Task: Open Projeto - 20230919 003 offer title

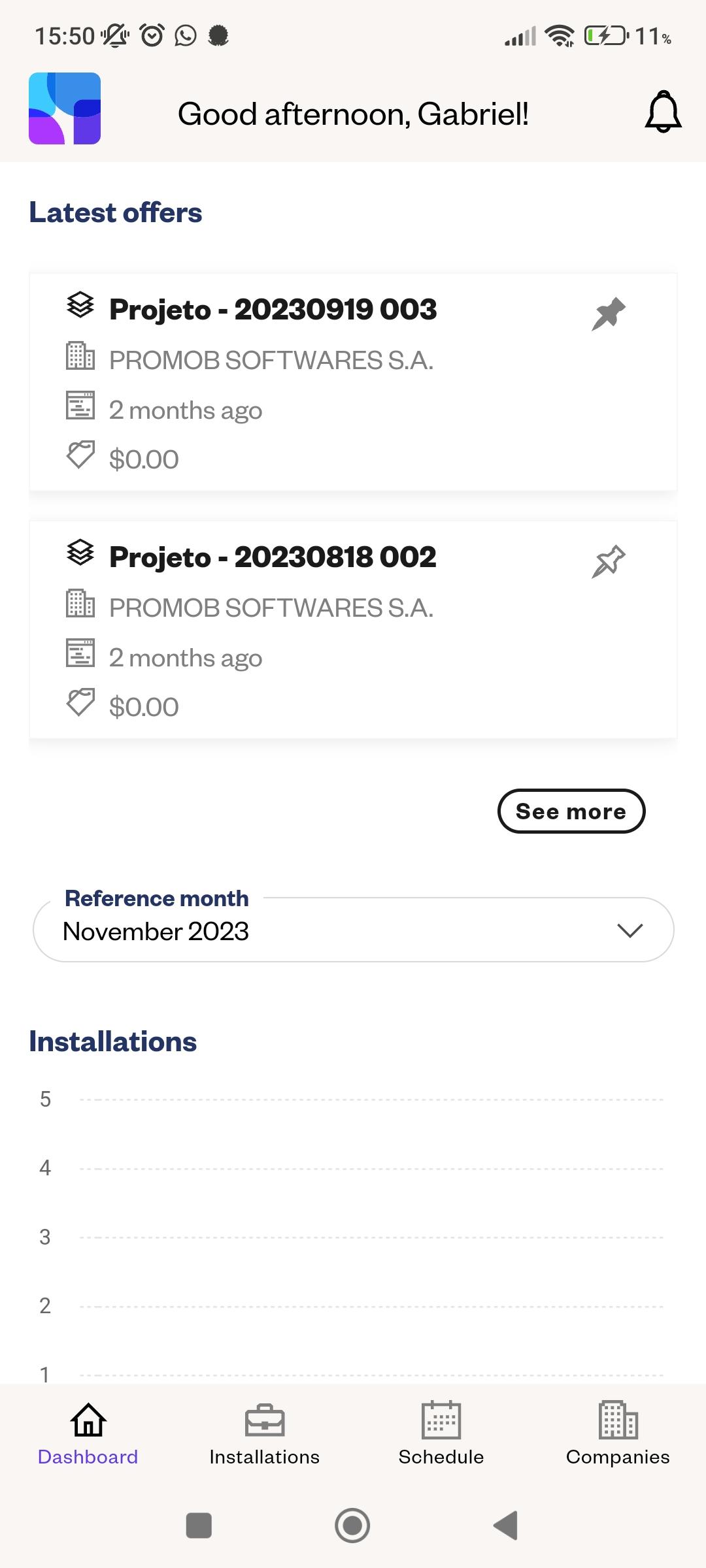Action: pyautogui.click(x=273, y=309)
